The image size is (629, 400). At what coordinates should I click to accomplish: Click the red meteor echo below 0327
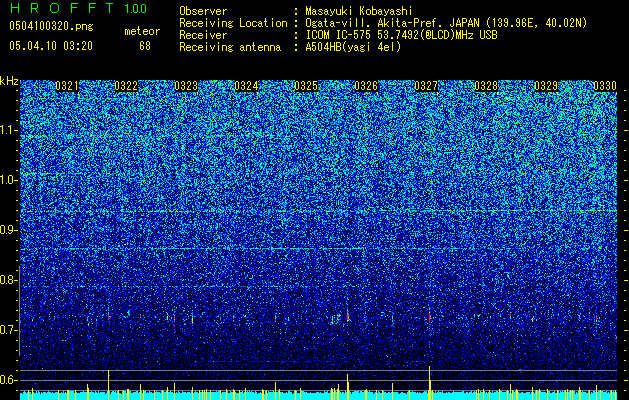[x=430, y=319]
